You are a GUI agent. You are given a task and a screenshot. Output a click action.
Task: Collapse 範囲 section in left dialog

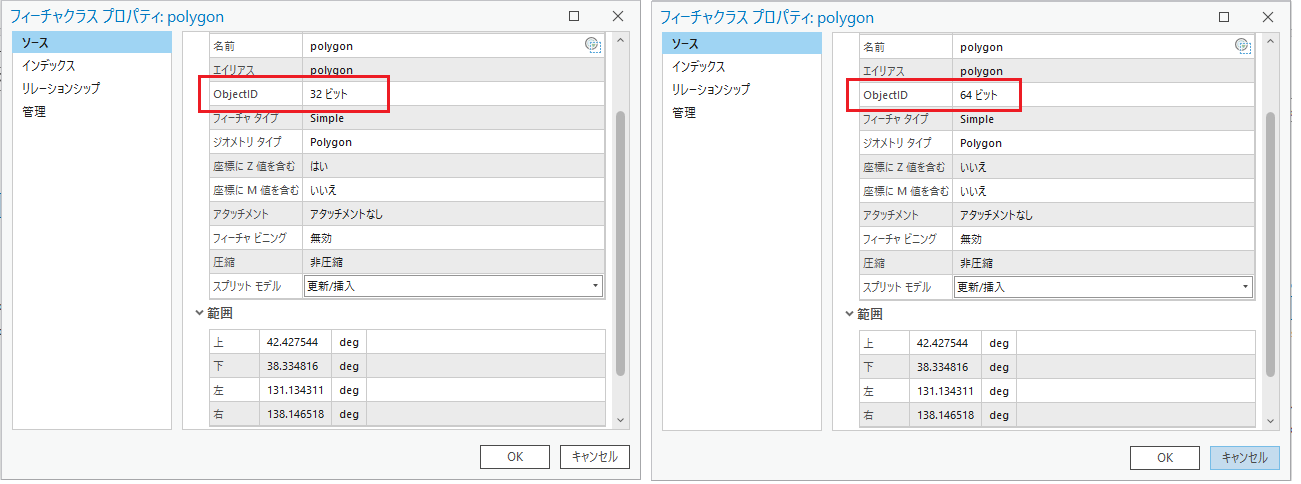click(201, 313)
